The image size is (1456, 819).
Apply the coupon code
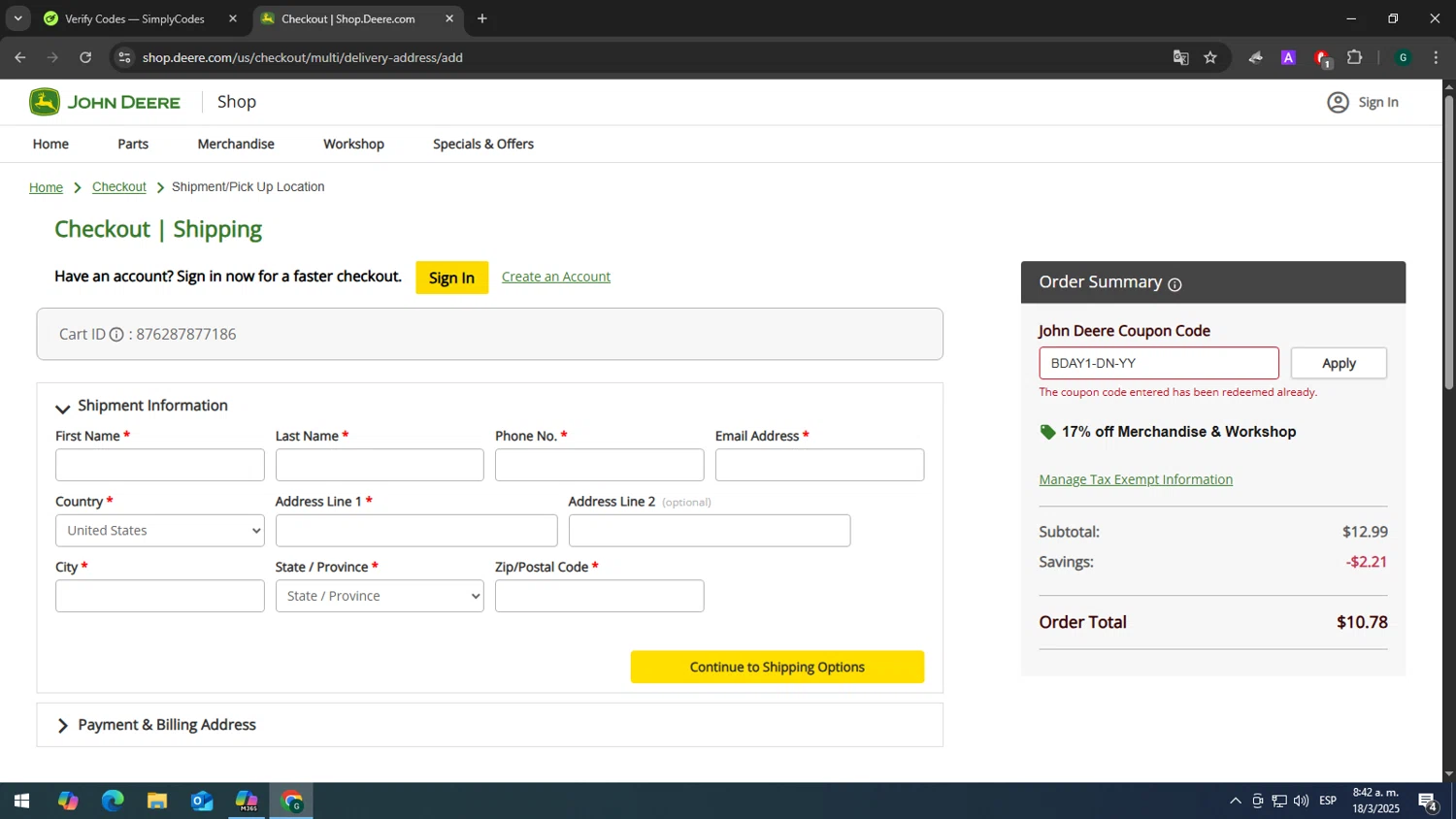point(1339,363)
